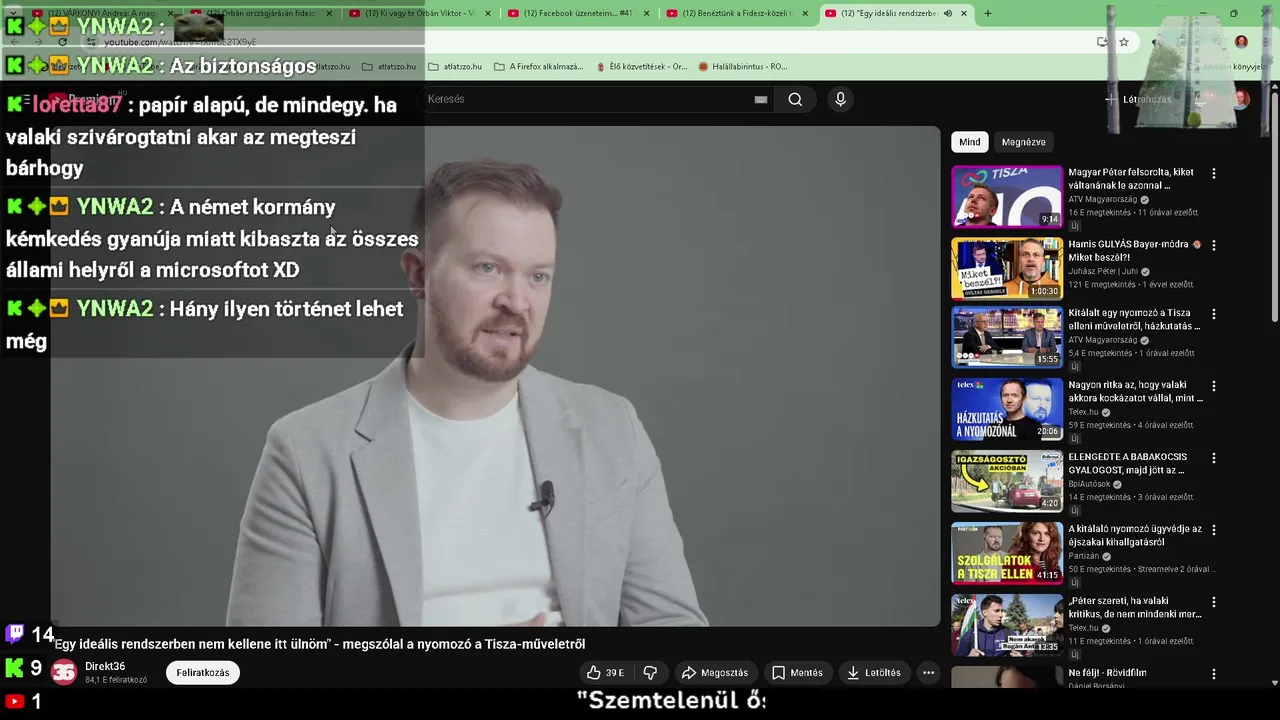Open a new browser tab with plus
Image resolution: width=1280 pixels, height=720 pixels.
(988, 13)
